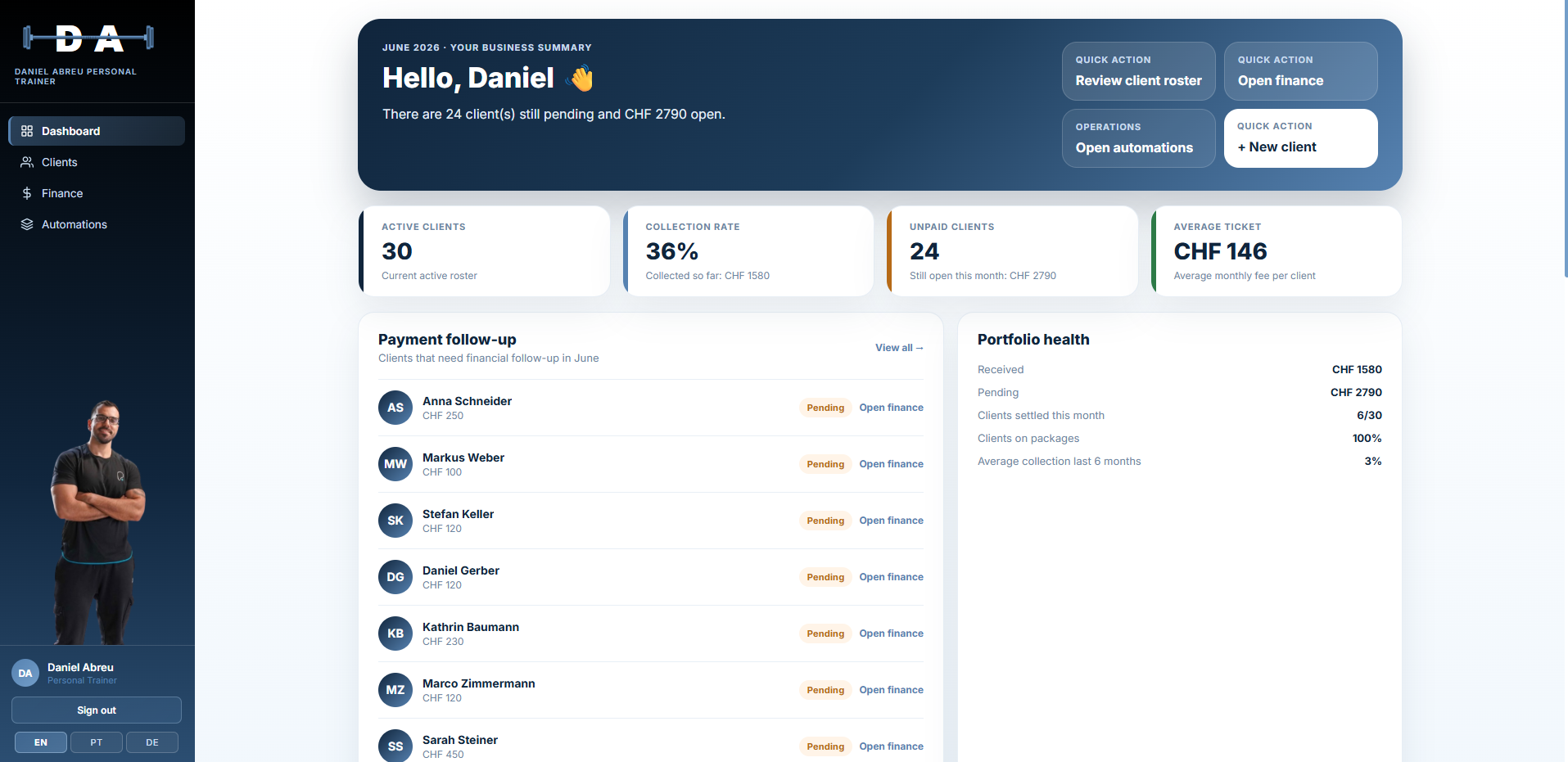1568x762 pixels.
Task: Click Pending badge for Daniel Gerber
Action: (825, 577)
